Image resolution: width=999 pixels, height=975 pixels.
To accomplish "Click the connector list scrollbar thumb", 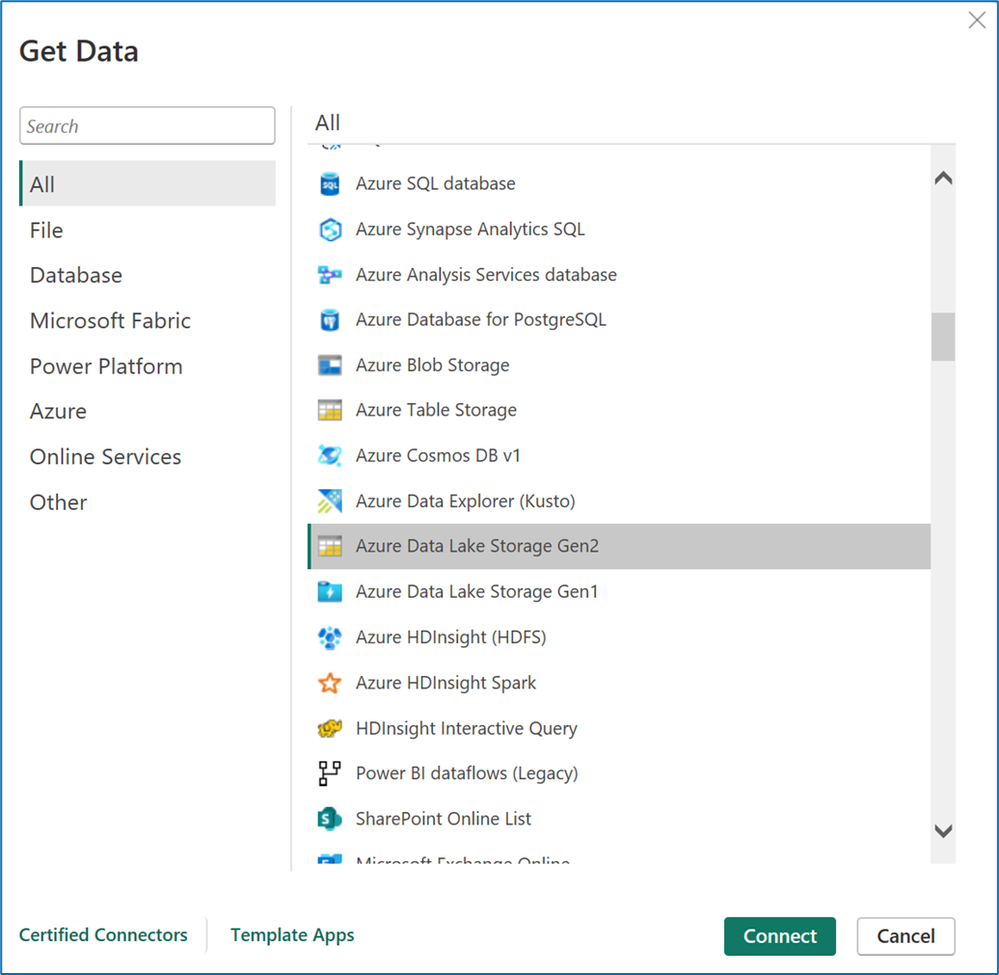I will click(943, 336).
